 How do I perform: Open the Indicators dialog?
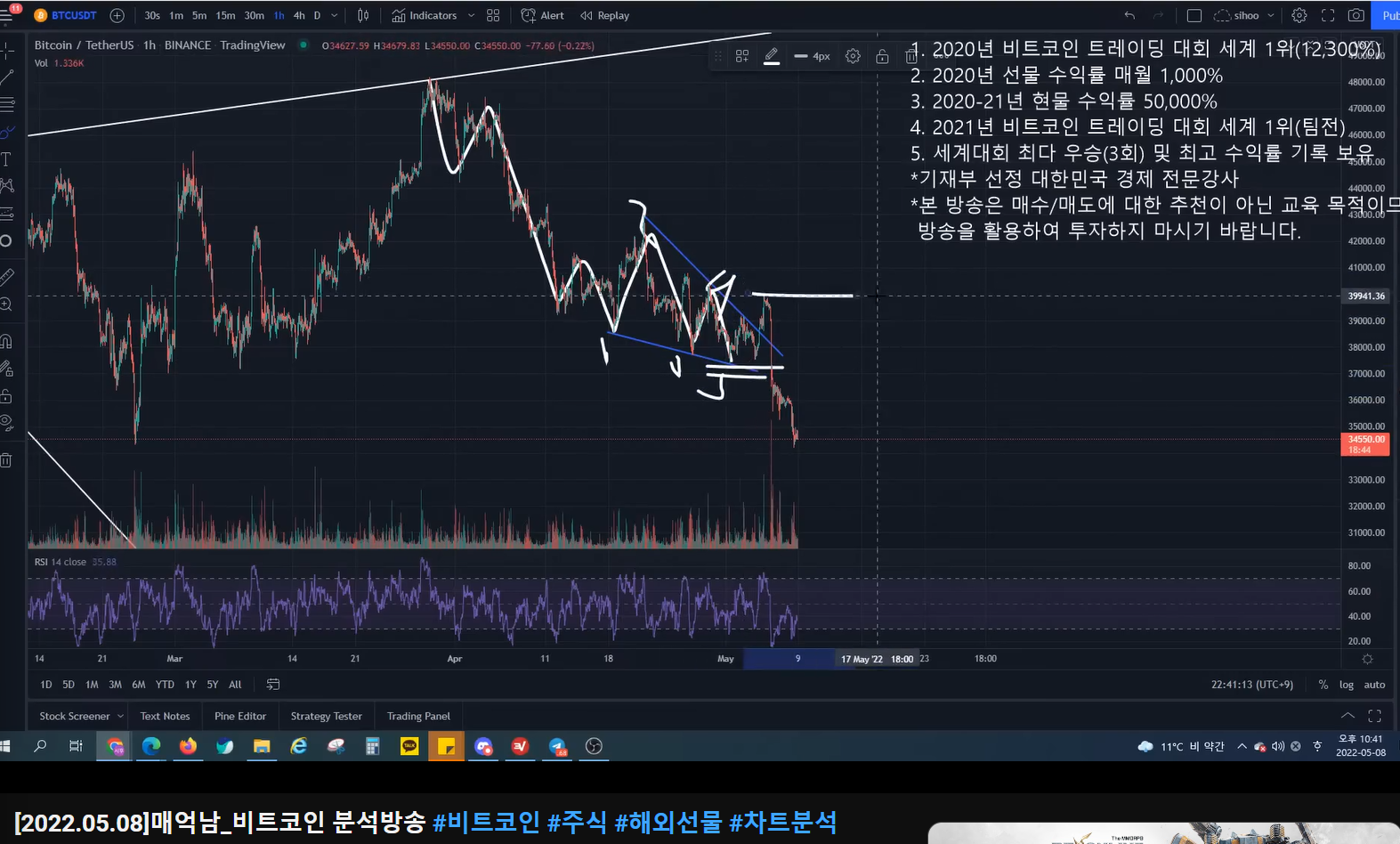[x=425, y=15]
